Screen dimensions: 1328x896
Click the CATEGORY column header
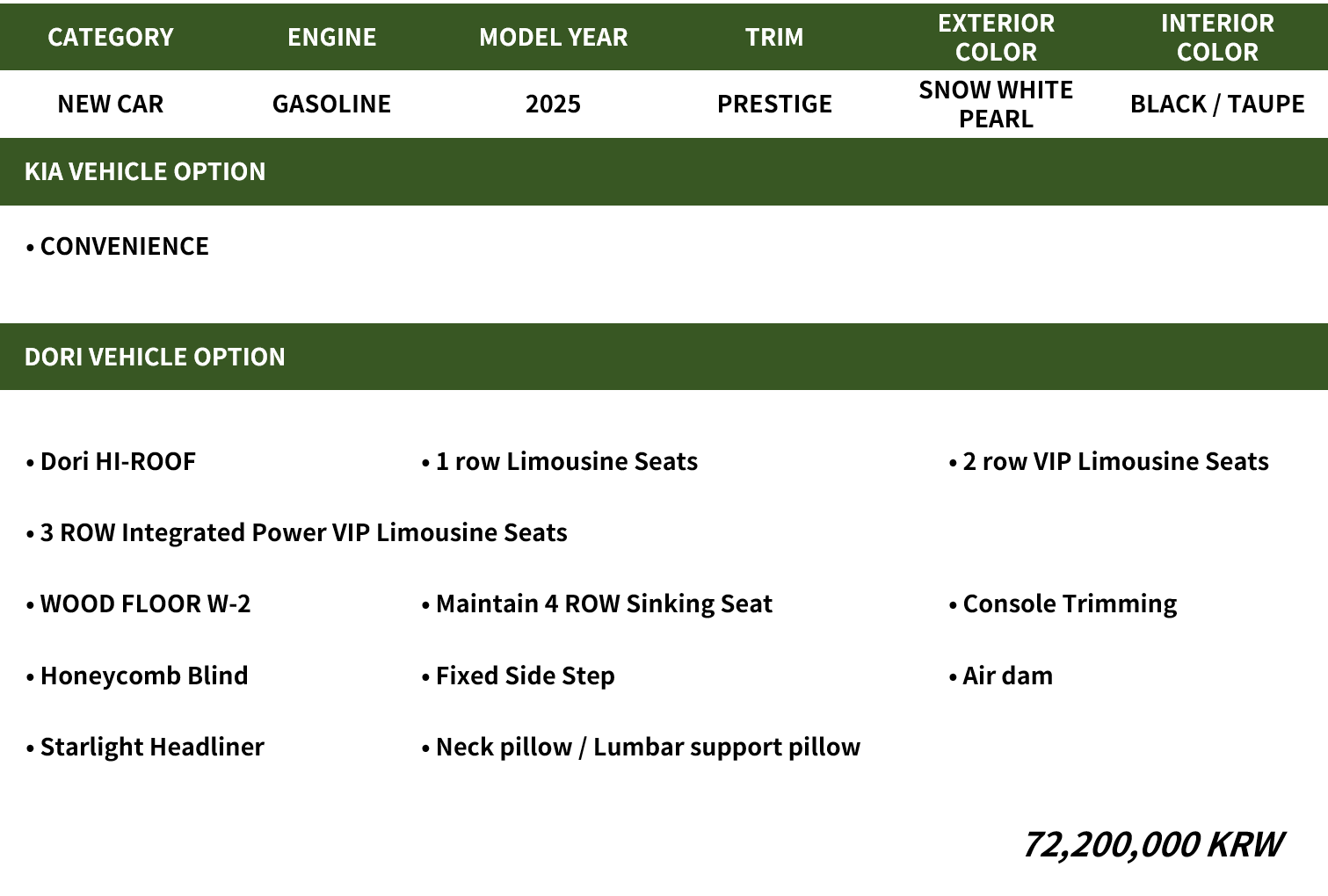(111, 37)
